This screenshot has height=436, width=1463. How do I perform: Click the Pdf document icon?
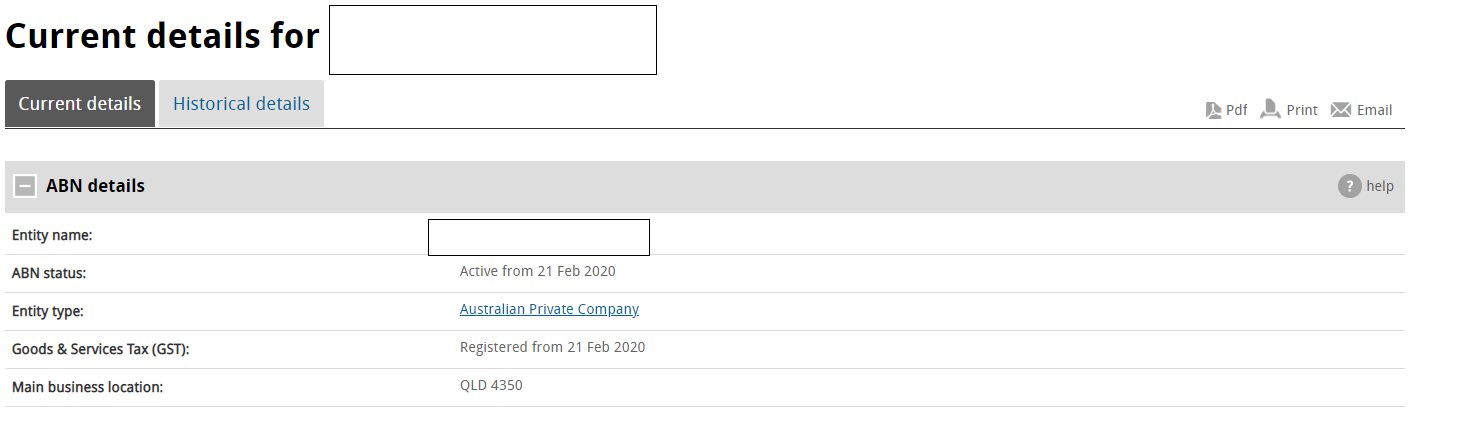click(1214, 110)
